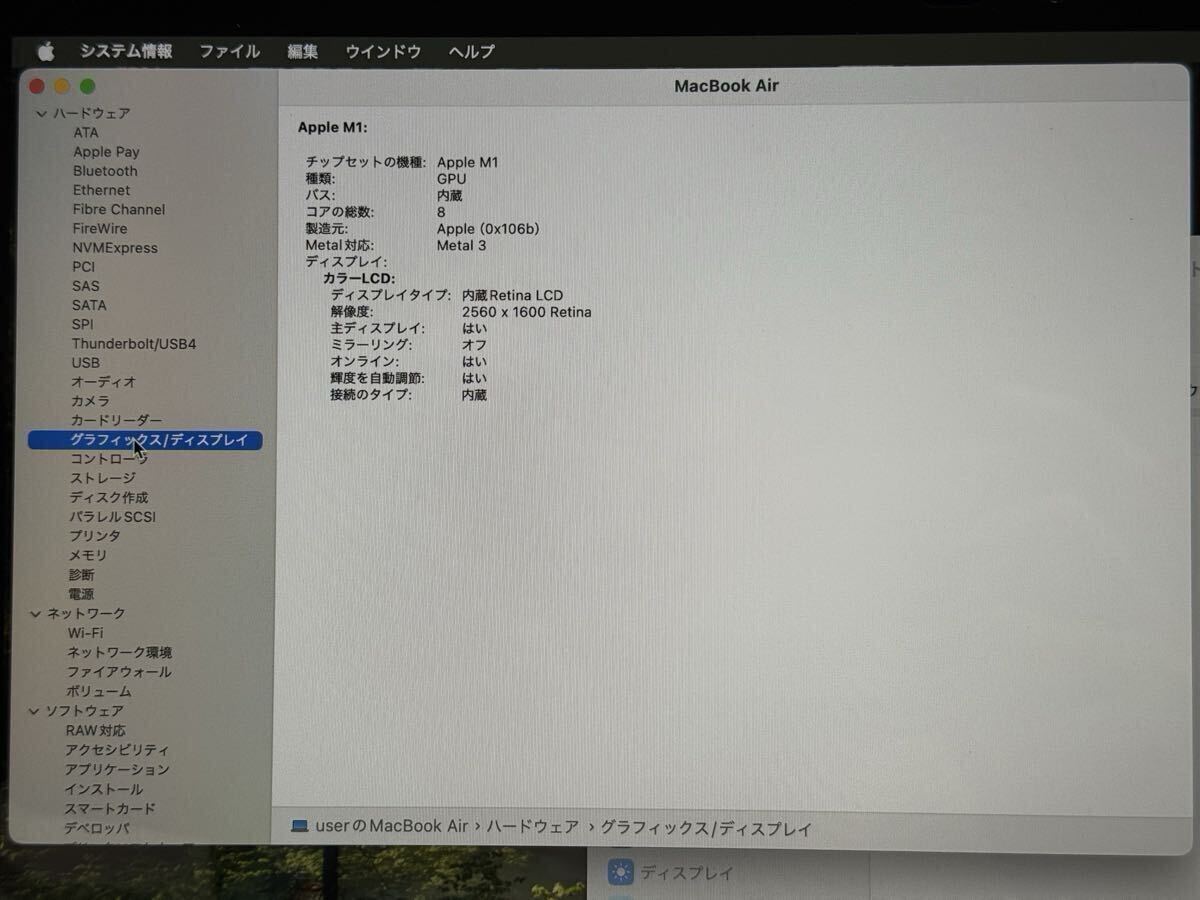This screenshot has width=1200, height=900.
Task: Select ストレージ in the sidebar
Action: [102, 478]
